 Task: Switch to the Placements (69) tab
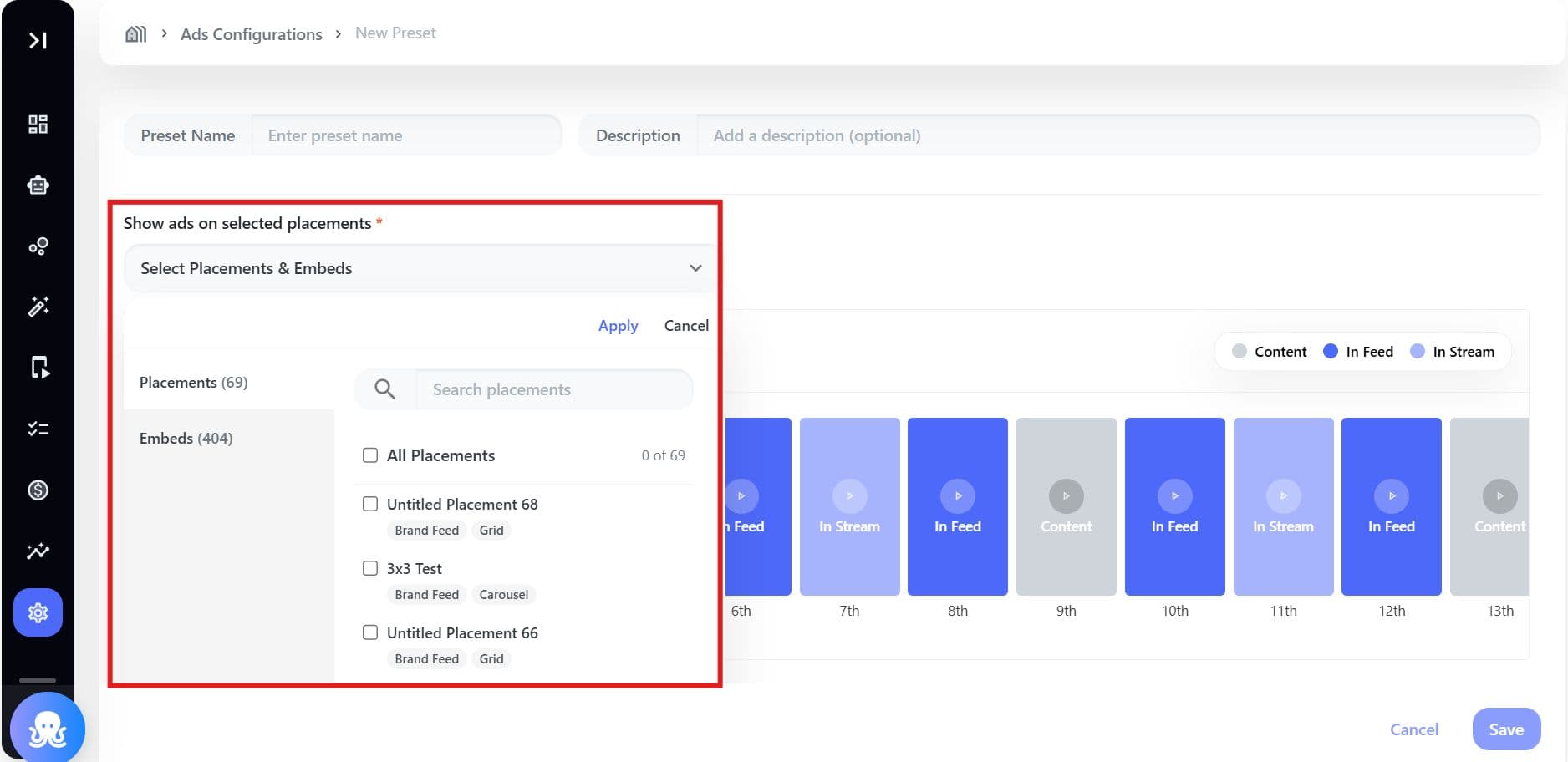click(228, 382)
